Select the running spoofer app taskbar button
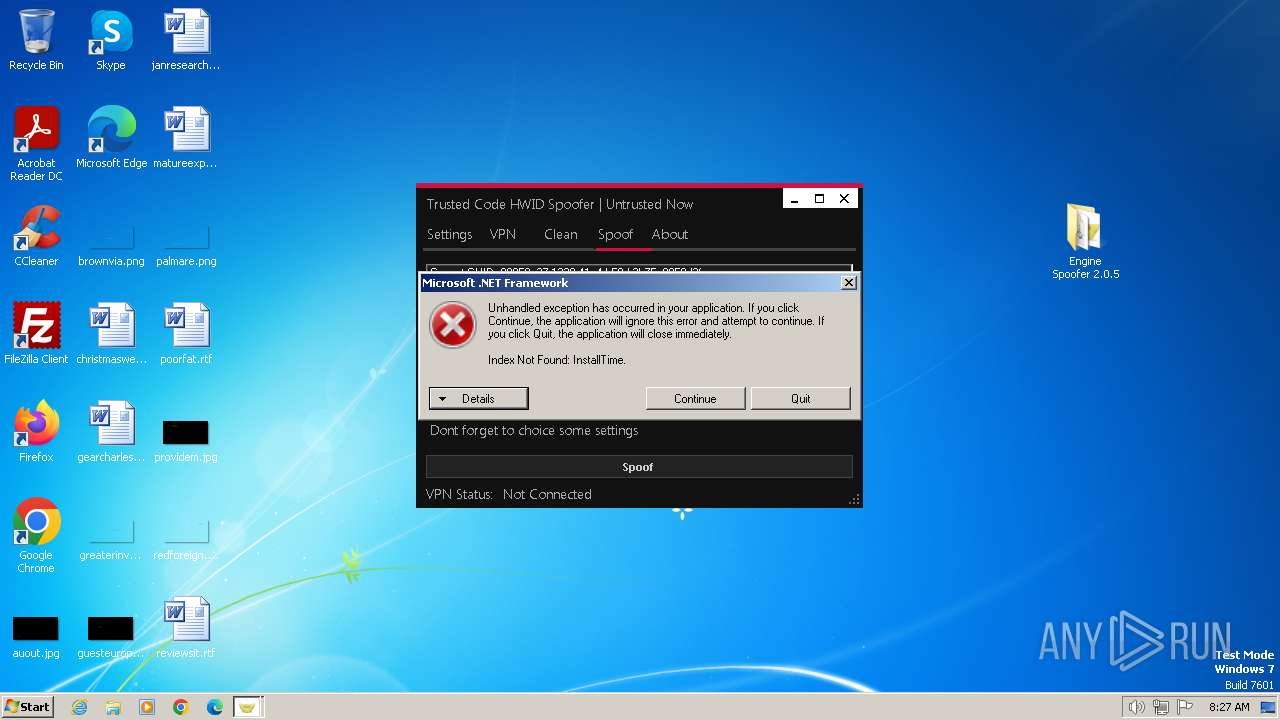 click(248, 707)
